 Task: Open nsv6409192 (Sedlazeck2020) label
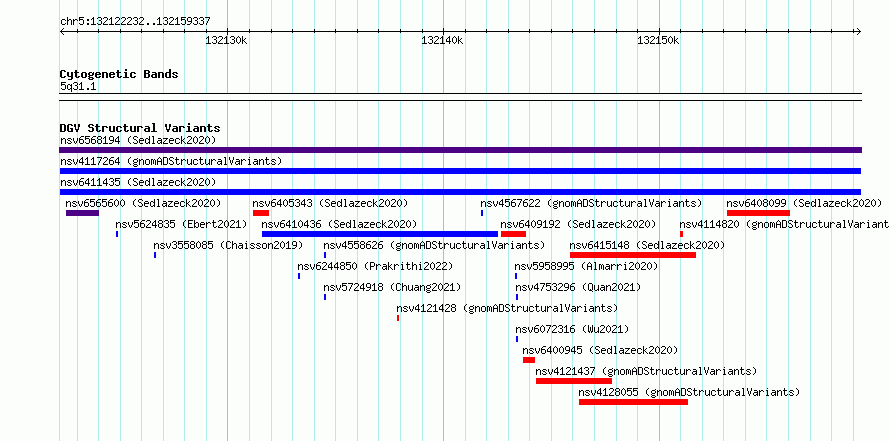[x=578, y=224]
